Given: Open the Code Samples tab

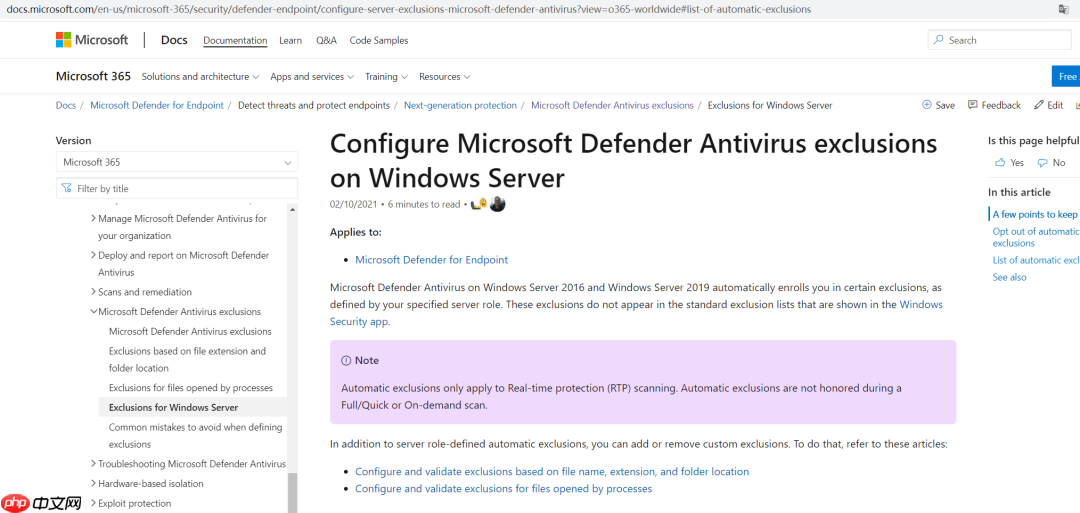Looking at the screenshot, I should point(379,40).
